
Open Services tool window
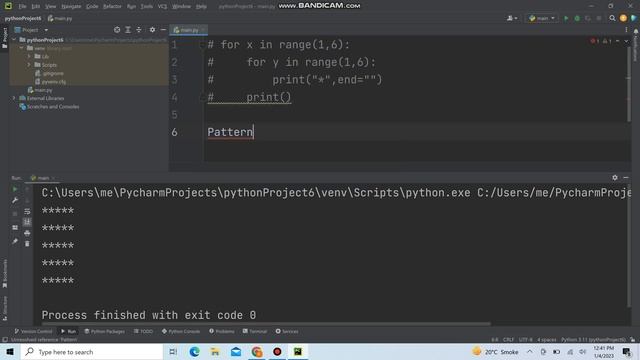(287, 331)
